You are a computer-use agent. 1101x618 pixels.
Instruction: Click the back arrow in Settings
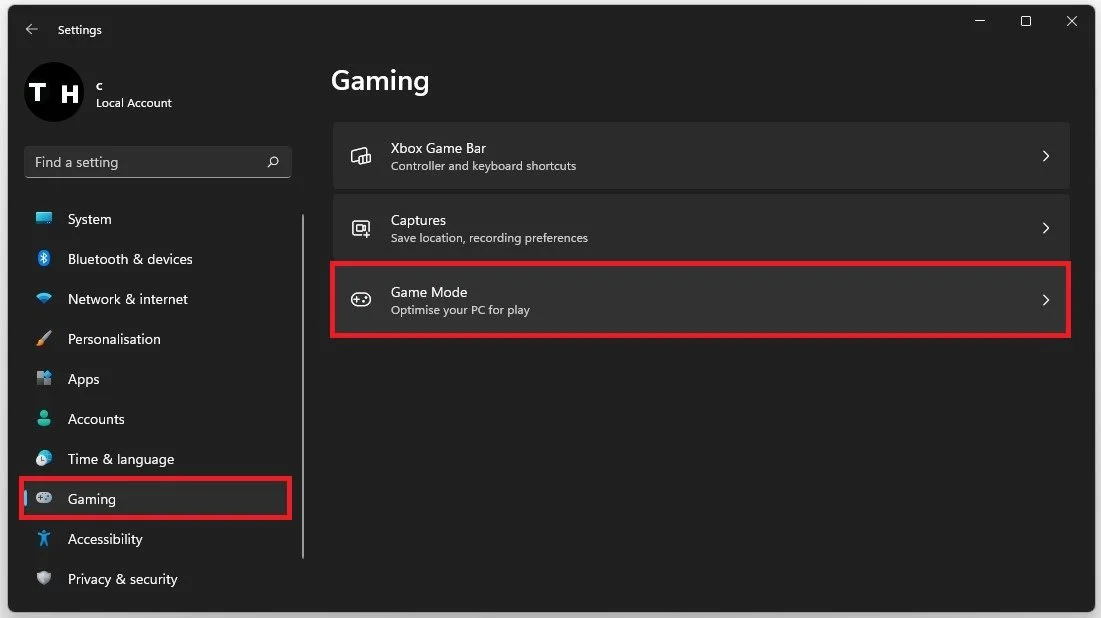(x=32, y=29)
